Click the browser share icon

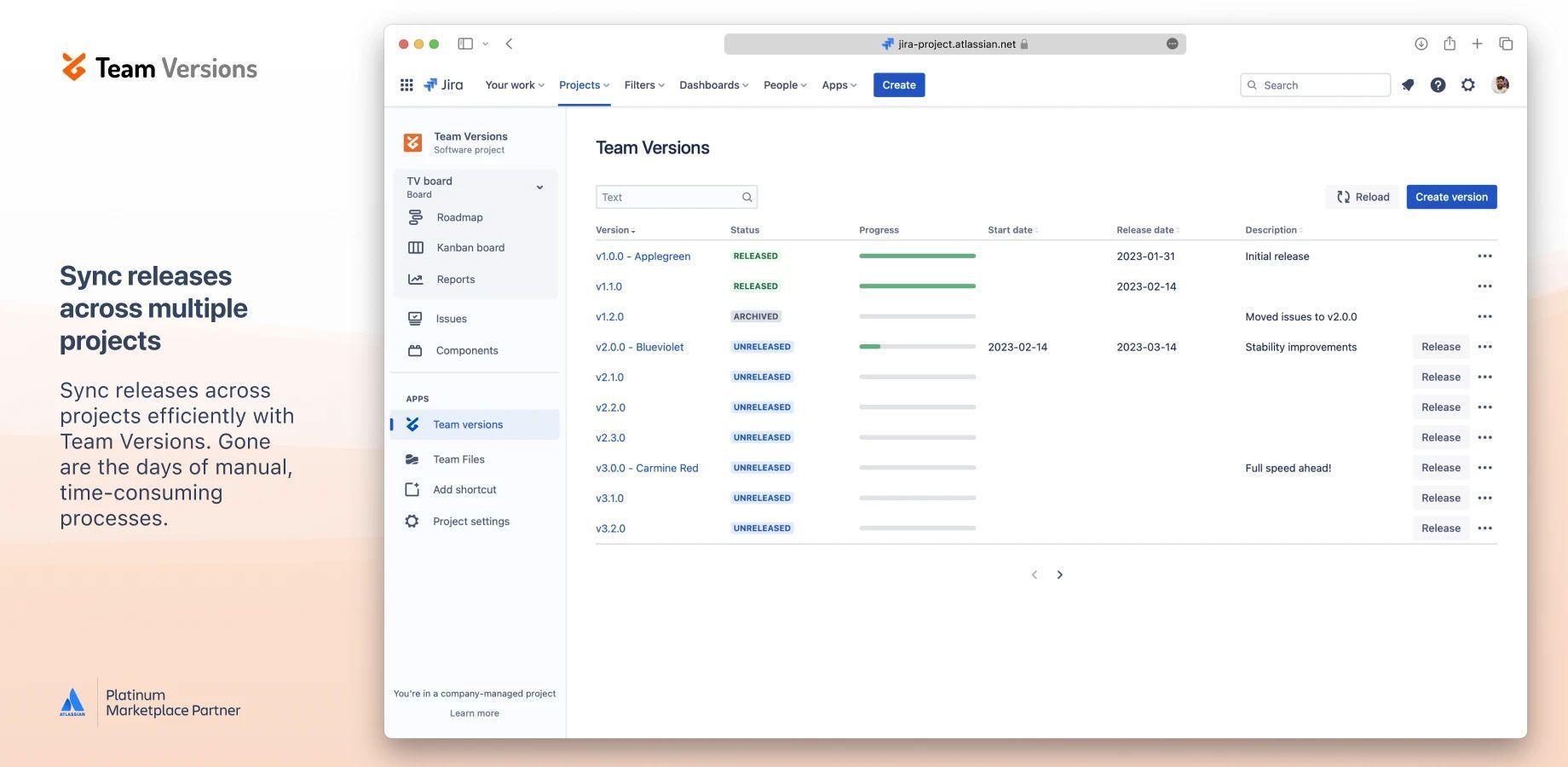[1449, 43]
